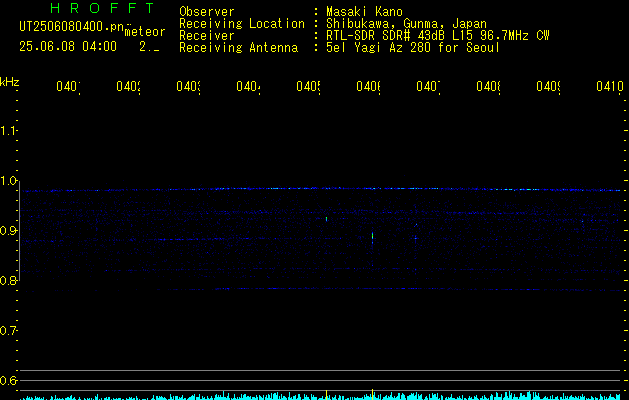Image resolution: width=629 pixels, height=400 pixels.
Task: Click the faint echo near 0407
Action: (416, 238)
